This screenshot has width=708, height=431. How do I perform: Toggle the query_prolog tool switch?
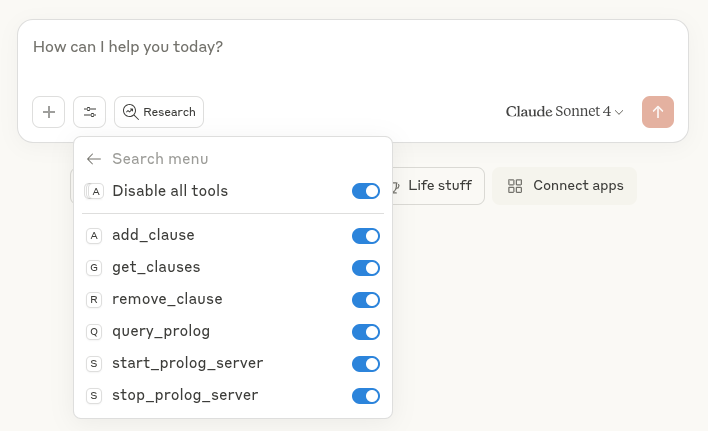tap(366, 332)
